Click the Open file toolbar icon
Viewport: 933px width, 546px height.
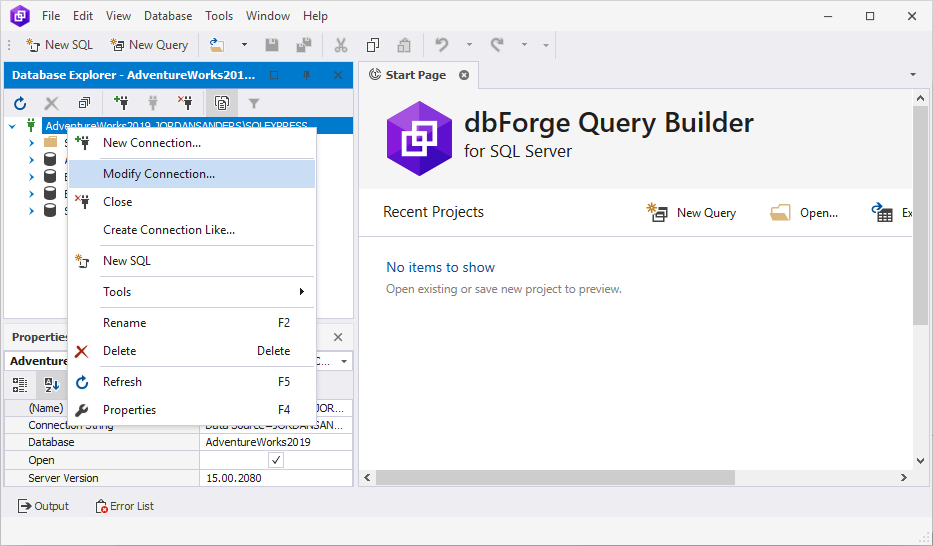(217, 45)
